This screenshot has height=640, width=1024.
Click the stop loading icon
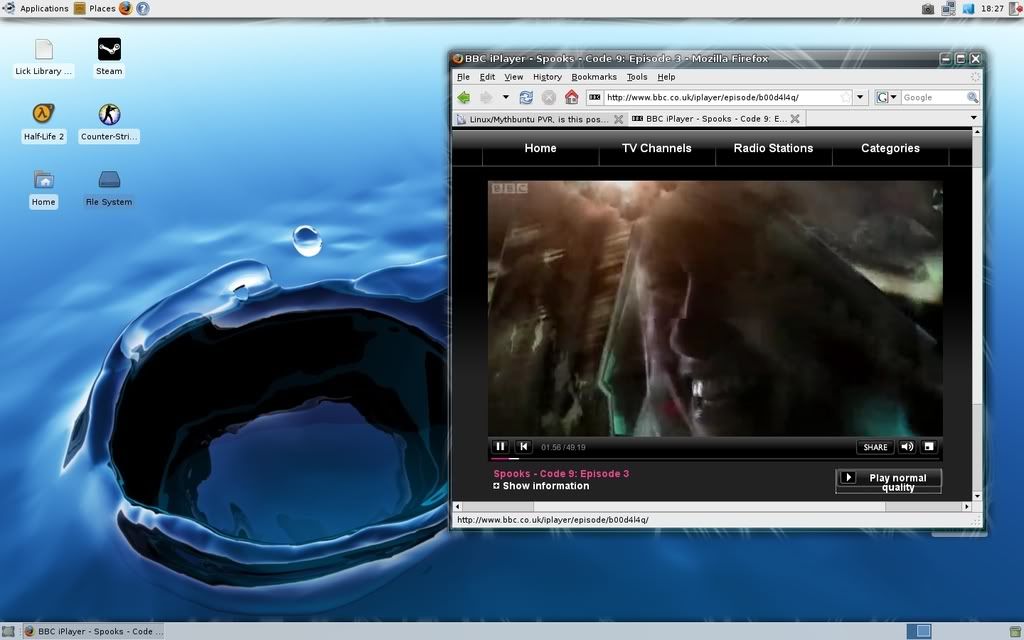pos(549,97)
